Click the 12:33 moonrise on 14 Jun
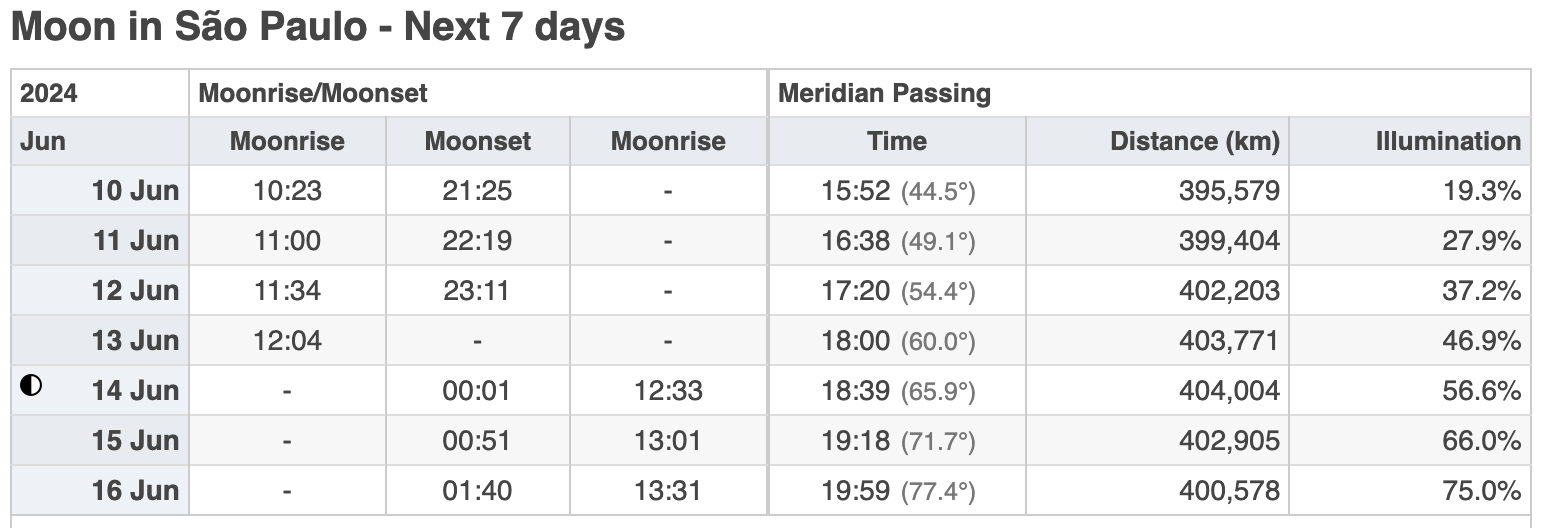 coord(668,390)
